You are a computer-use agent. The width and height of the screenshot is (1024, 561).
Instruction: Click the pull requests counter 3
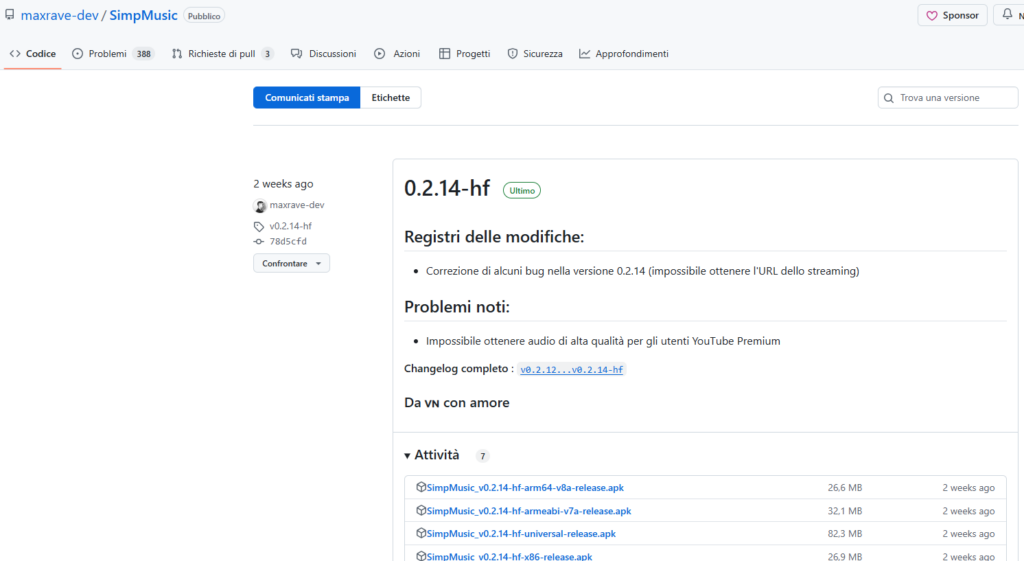[x=267, y=54]
